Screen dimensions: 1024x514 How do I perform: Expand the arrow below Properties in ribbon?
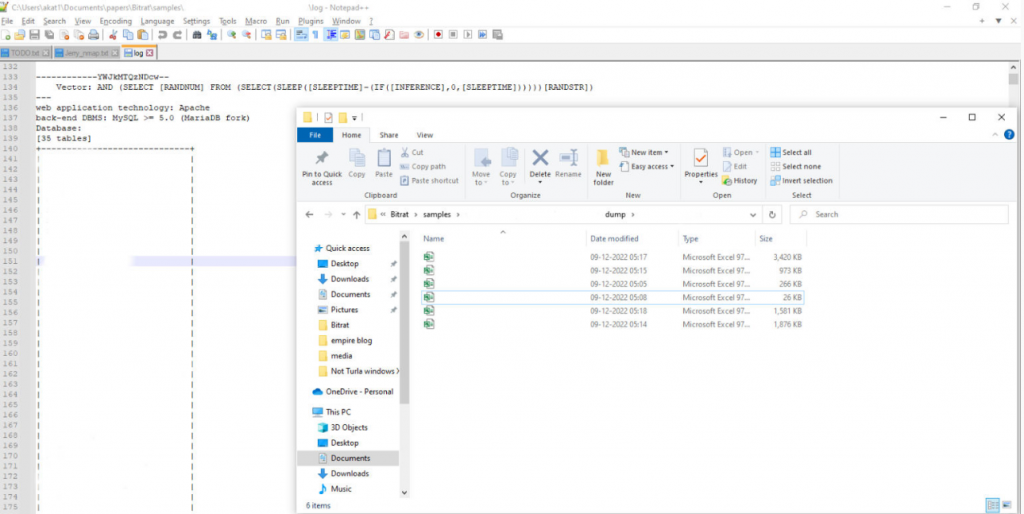point(701,183)
